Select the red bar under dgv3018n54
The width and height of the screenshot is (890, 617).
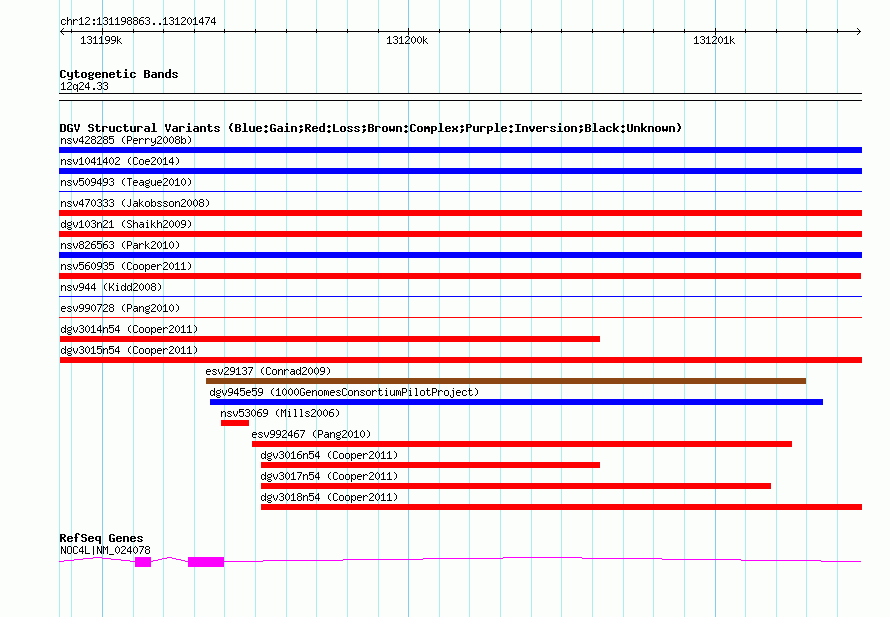coord(561,507)
